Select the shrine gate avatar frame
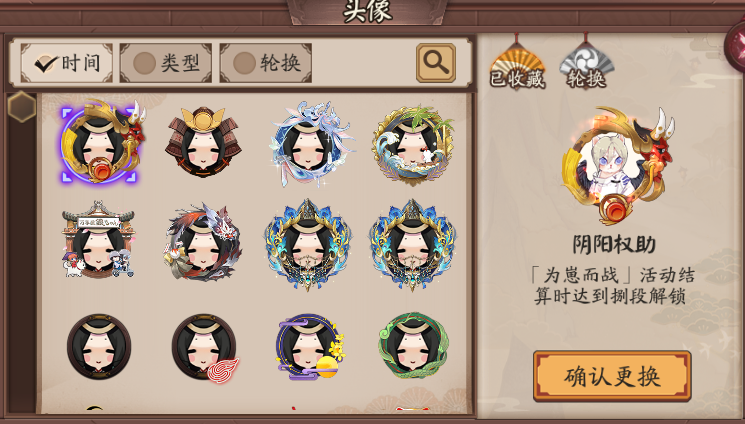 (98, 239)
